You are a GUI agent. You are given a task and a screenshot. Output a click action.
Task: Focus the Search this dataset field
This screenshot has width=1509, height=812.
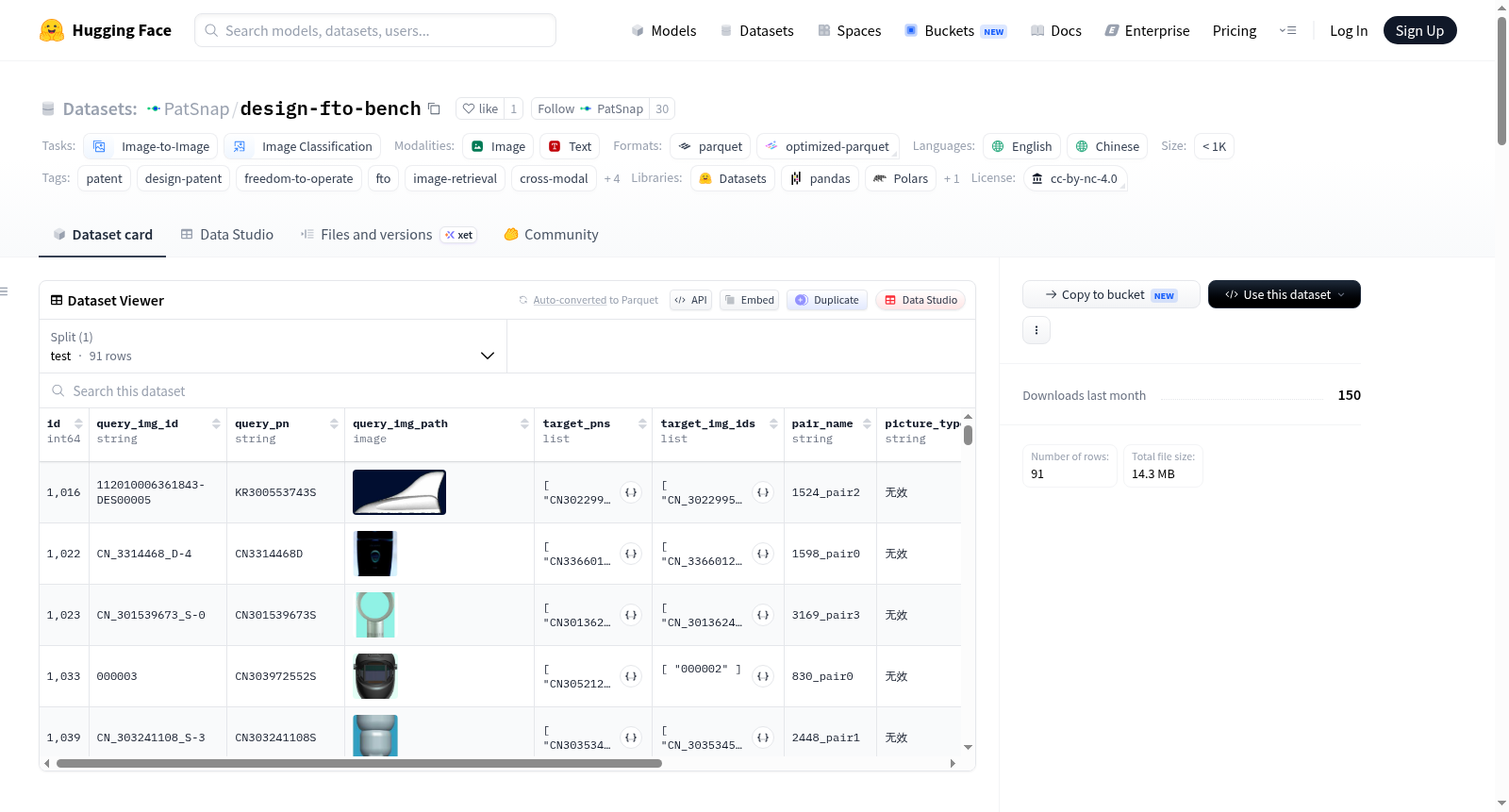507,390
